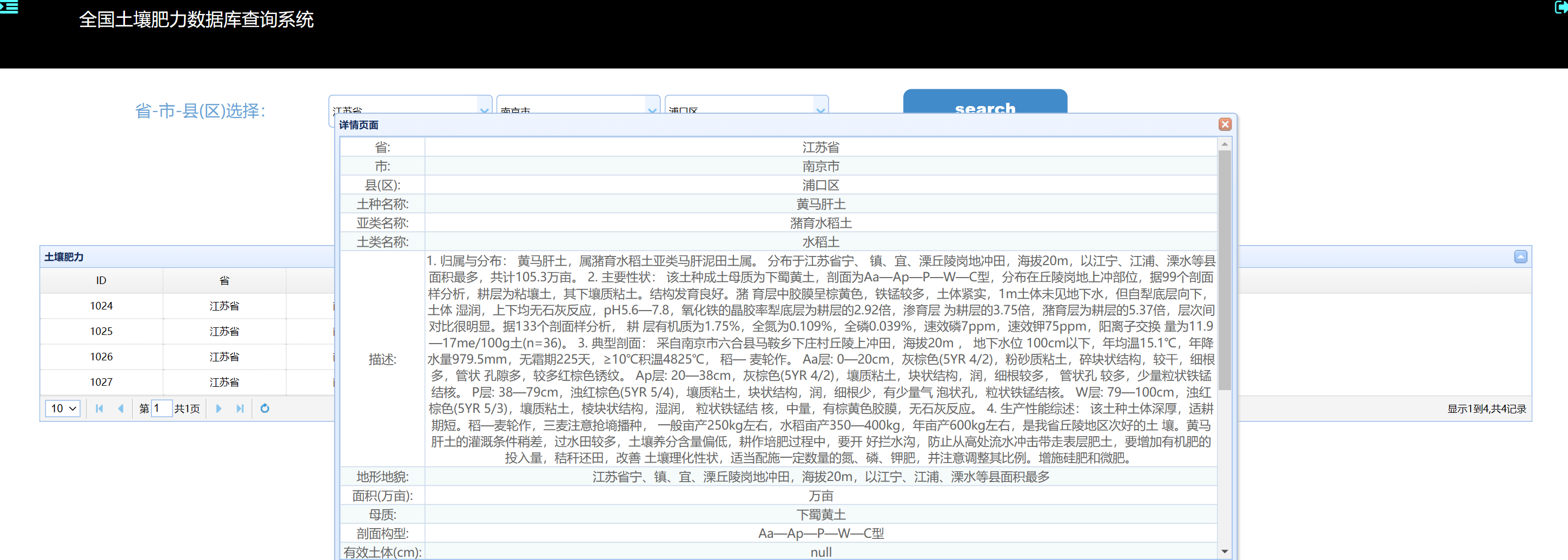Click the 剖面构型 row label

click(x=382, y=533)
